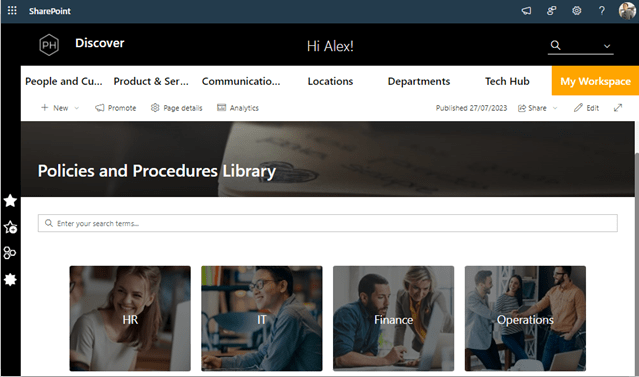
Task: Select the solid star icon in sidebar
Action: [x=10, y=201]
